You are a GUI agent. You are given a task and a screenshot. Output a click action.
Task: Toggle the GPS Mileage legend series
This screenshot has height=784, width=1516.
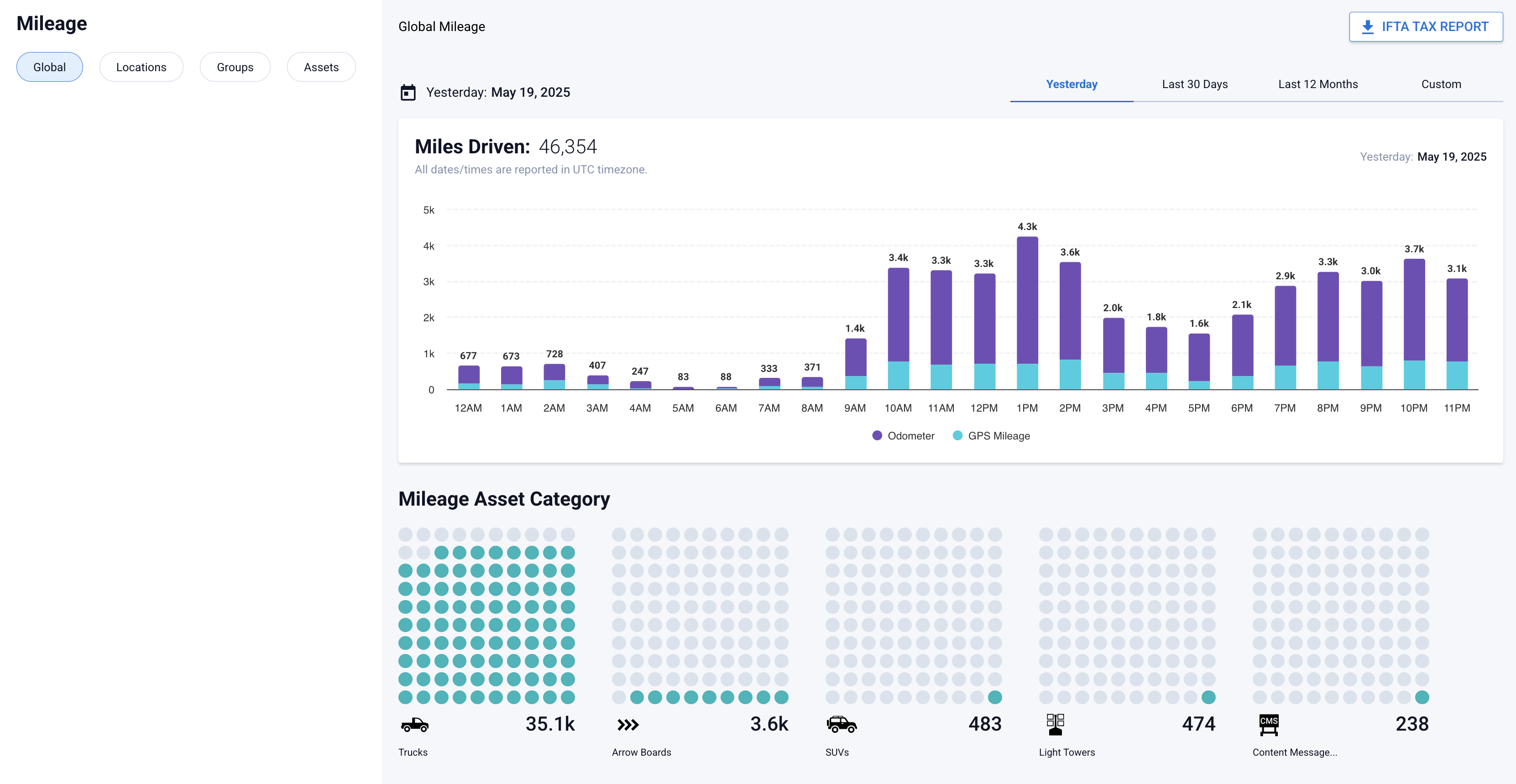[991, 435]
